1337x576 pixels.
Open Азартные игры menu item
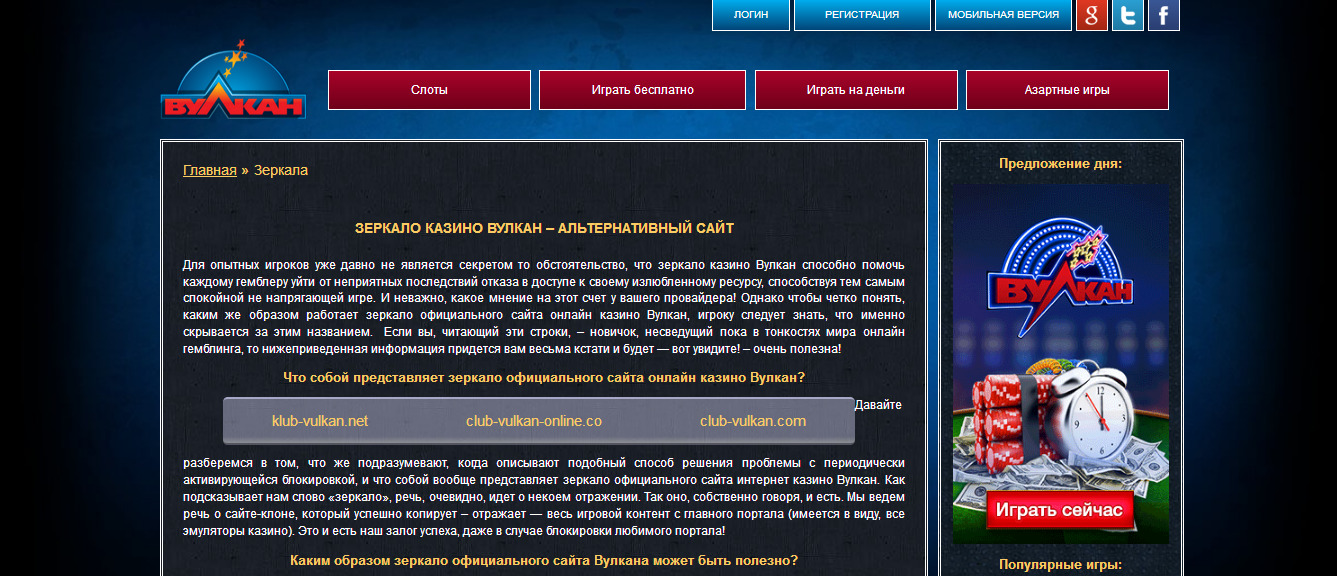pos(1067,90)
